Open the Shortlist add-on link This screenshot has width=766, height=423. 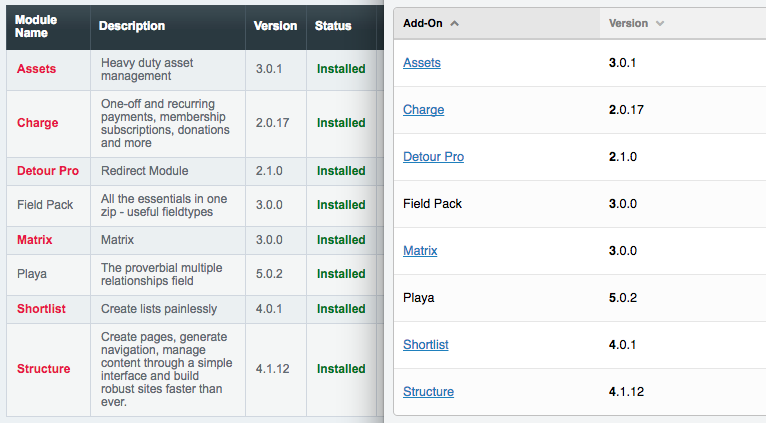click(426, 345)
